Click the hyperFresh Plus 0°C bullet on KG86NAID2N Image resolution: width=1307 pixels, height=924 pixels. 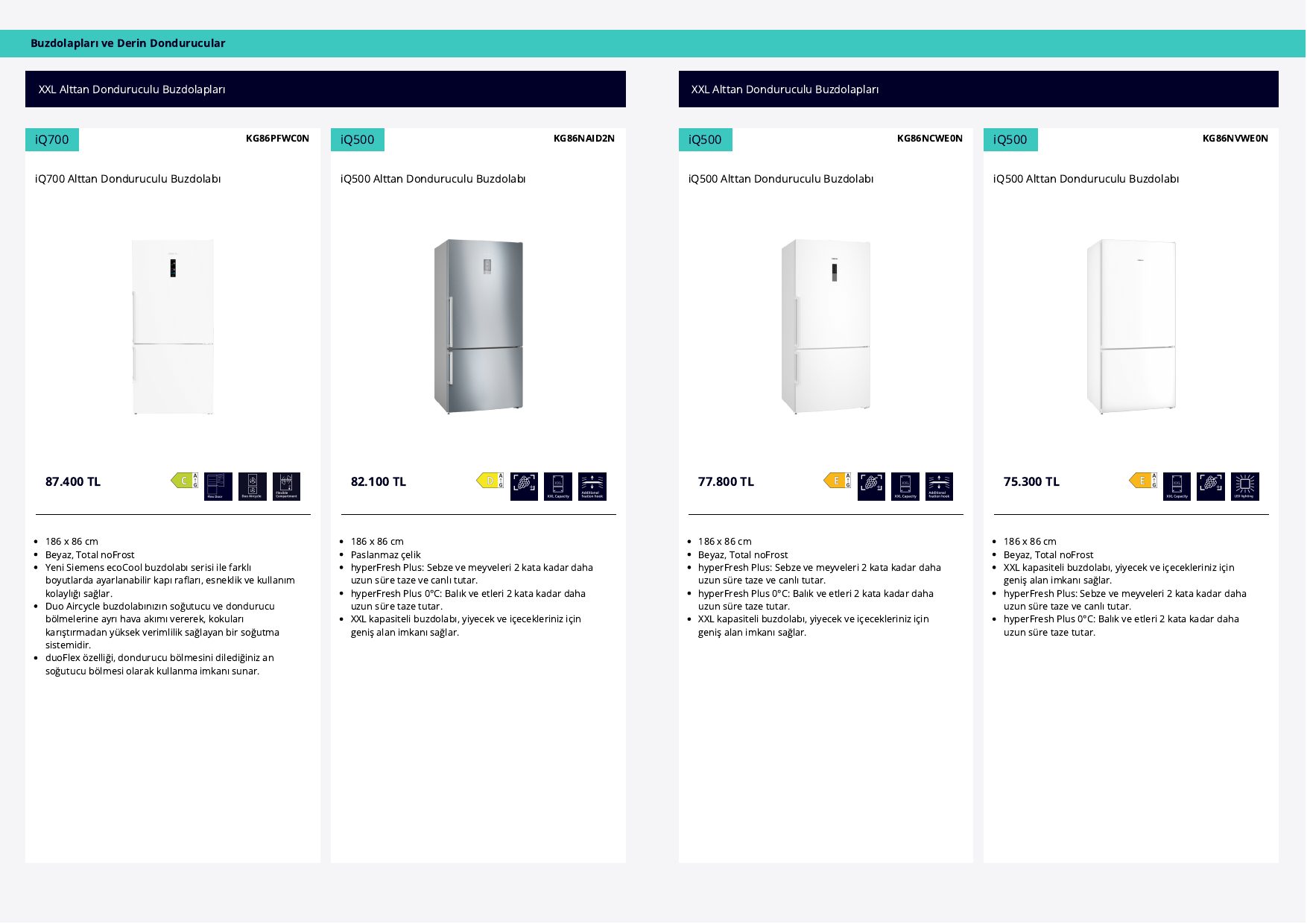[x=468, y=600]
